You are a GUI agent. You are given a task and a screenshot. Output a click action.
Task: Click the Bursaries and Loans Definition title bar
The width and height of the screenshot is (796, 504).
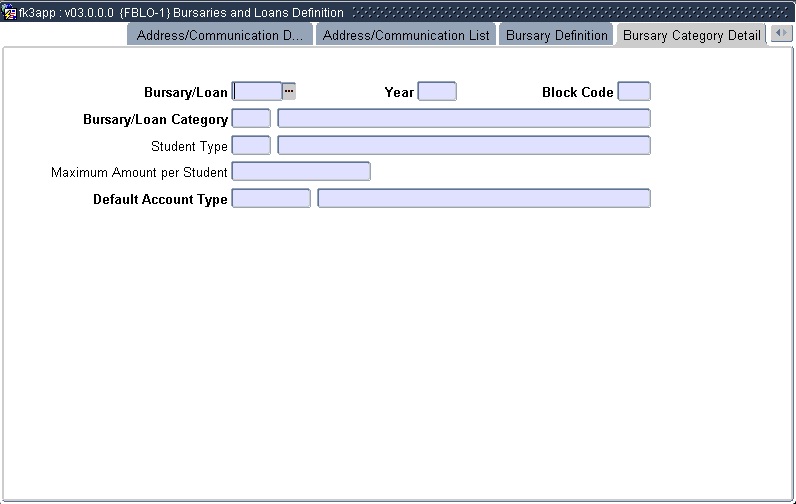click(400, 13)
